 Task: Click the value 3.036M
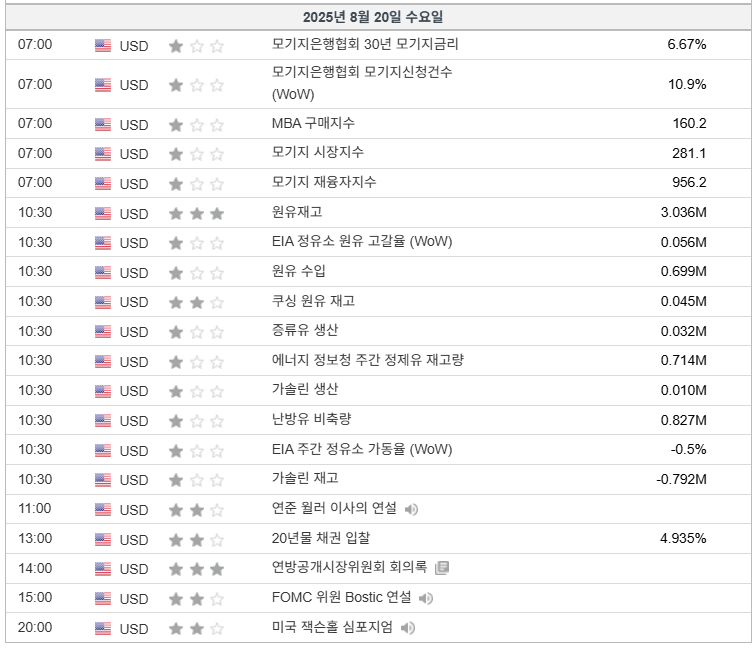[684, 212]
